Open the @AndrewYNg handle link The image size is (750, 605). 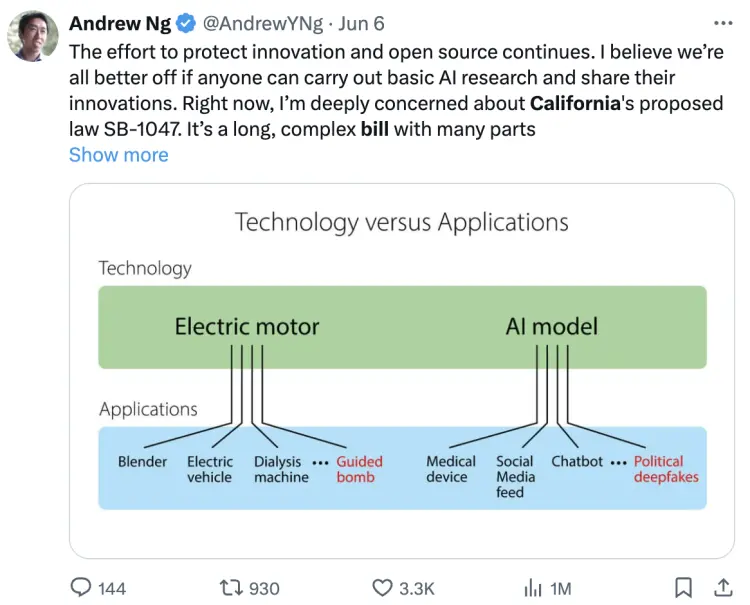point(262,23)
